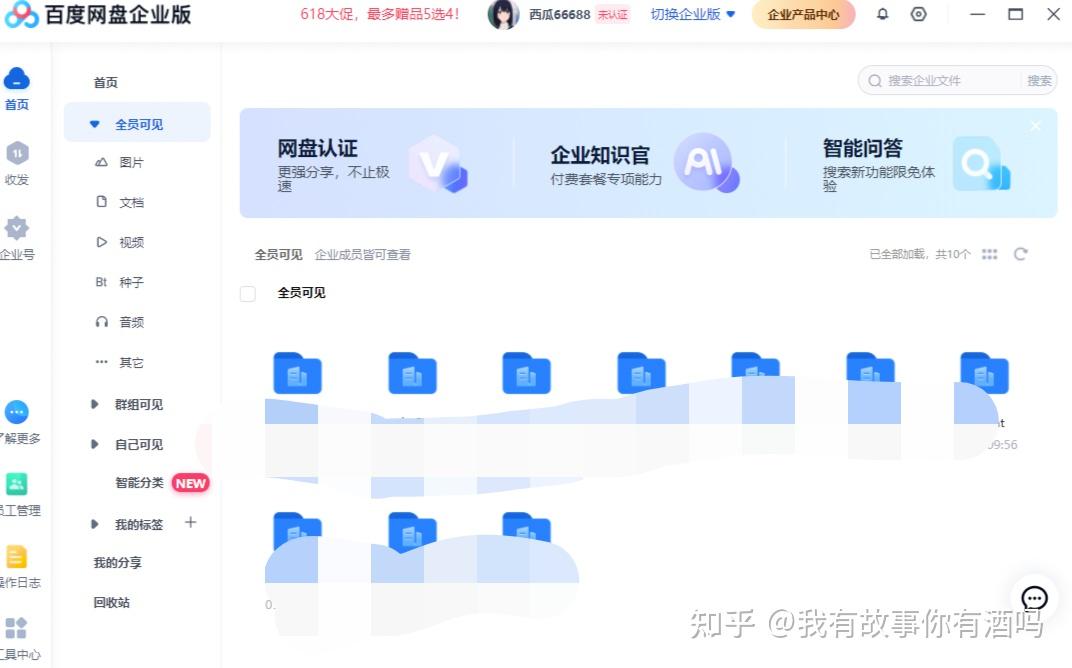Close the promotional banner

(1036, 126)
